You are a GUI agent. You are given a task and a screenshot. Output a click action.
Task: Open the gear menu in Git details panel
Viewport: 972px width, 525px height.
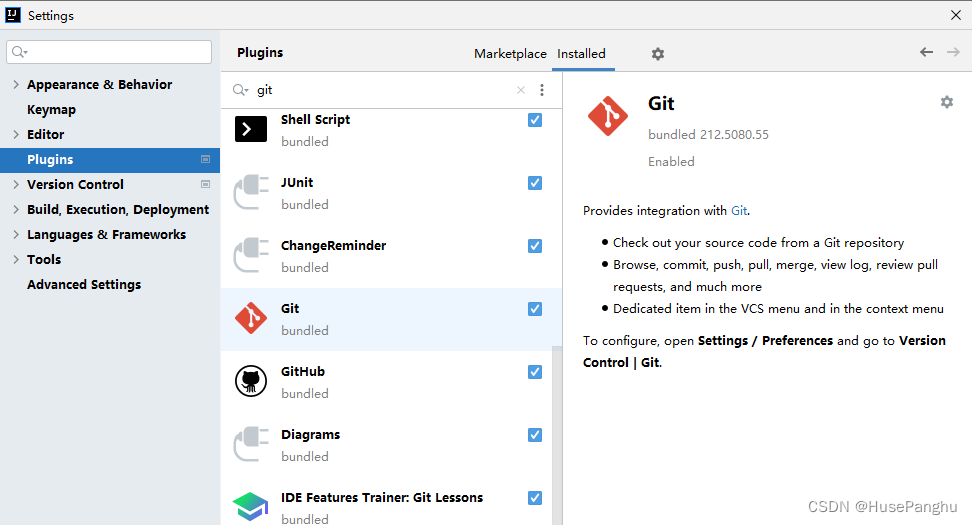[x=946, y=102]
